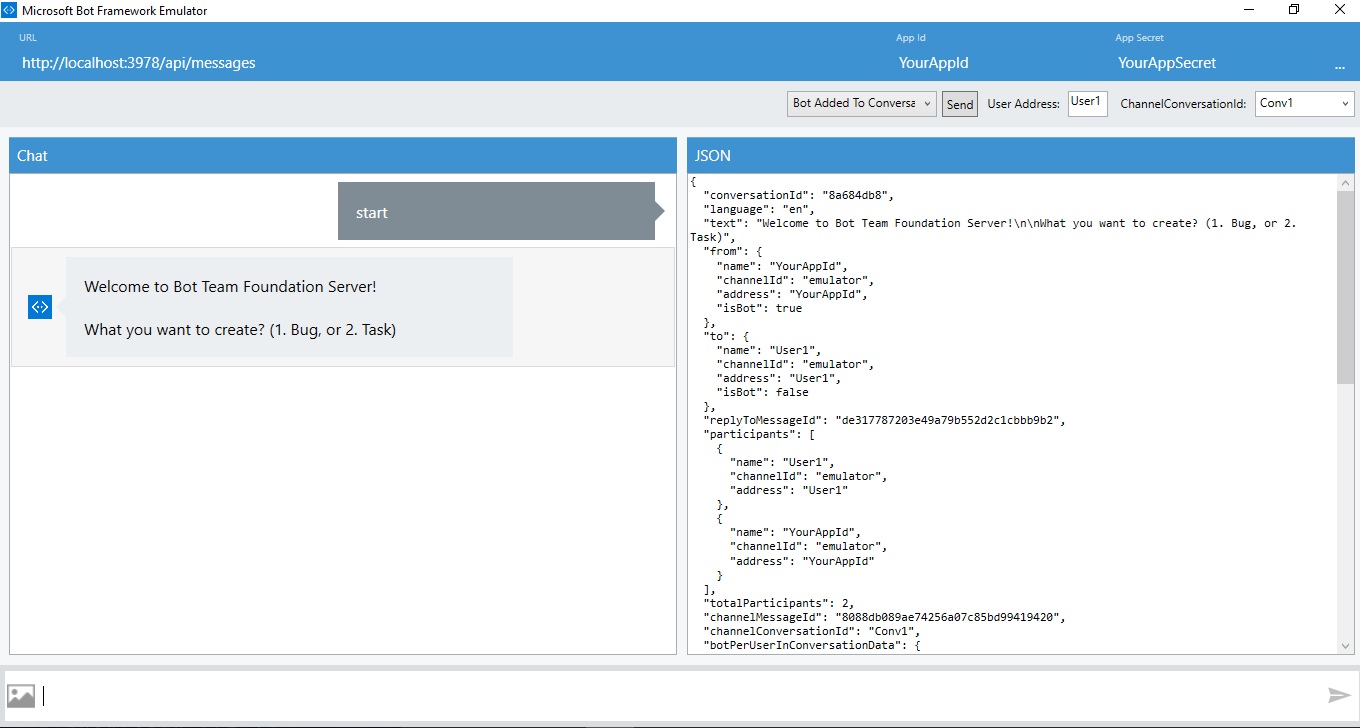The width and height of the screenshot is (1360, 728).
Task: Click JSON panel scrollbar down arrow
Action: [1346, 646]
